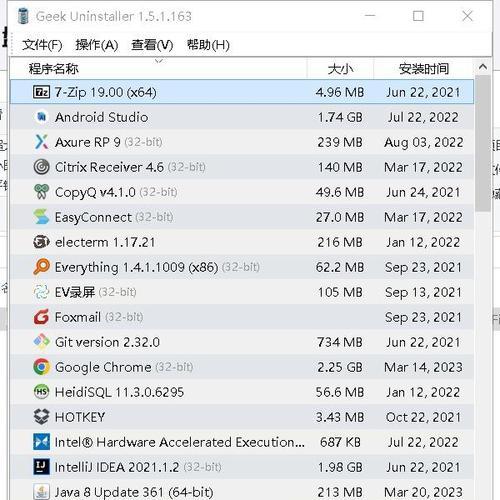Click the Citrix Receiver spiral icon
This screenshot has width=500, height=500.
pyautogui.click(x=41, y=167)
